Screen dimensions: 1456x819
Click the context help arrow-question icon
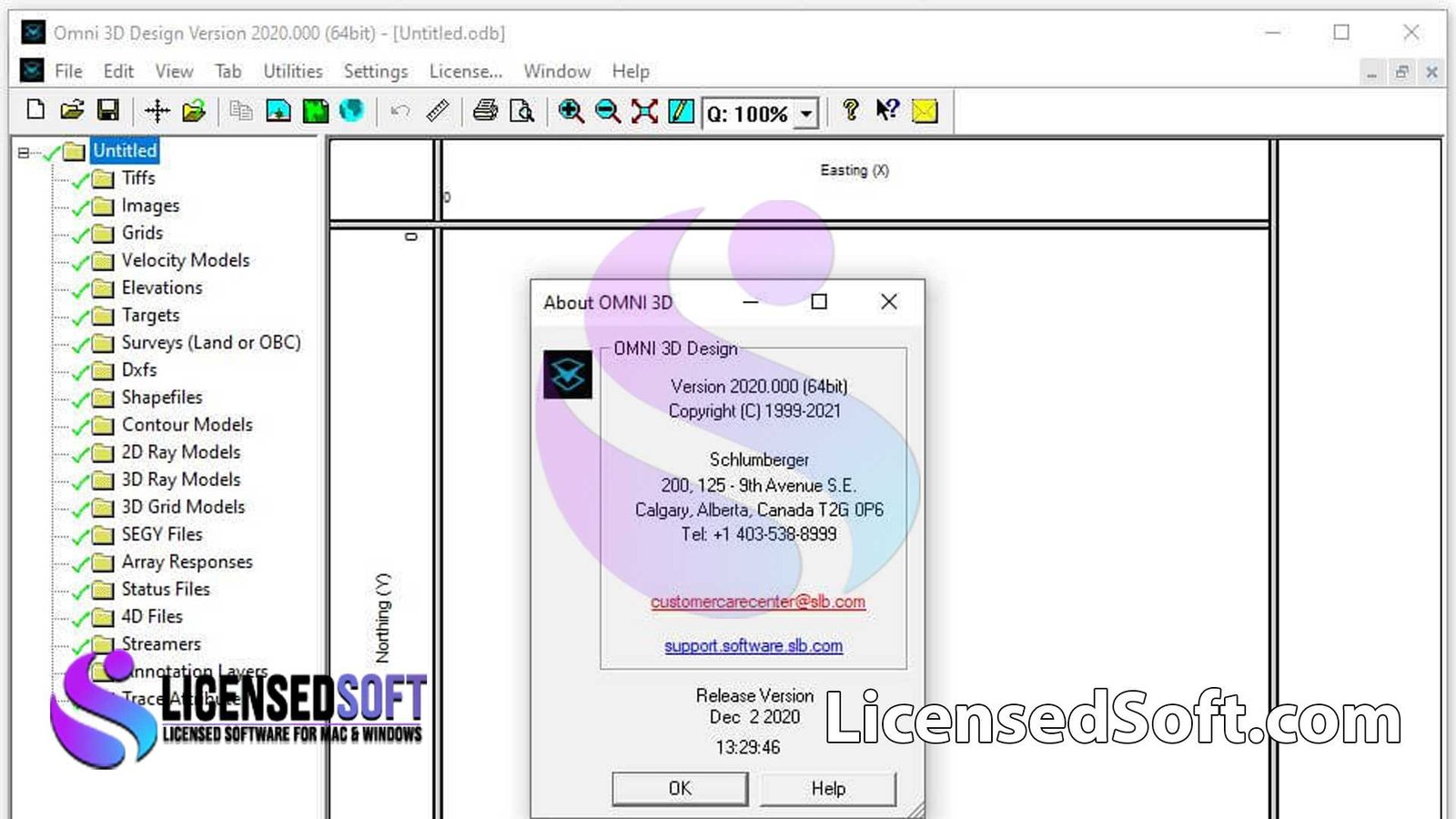coord(887,110)
